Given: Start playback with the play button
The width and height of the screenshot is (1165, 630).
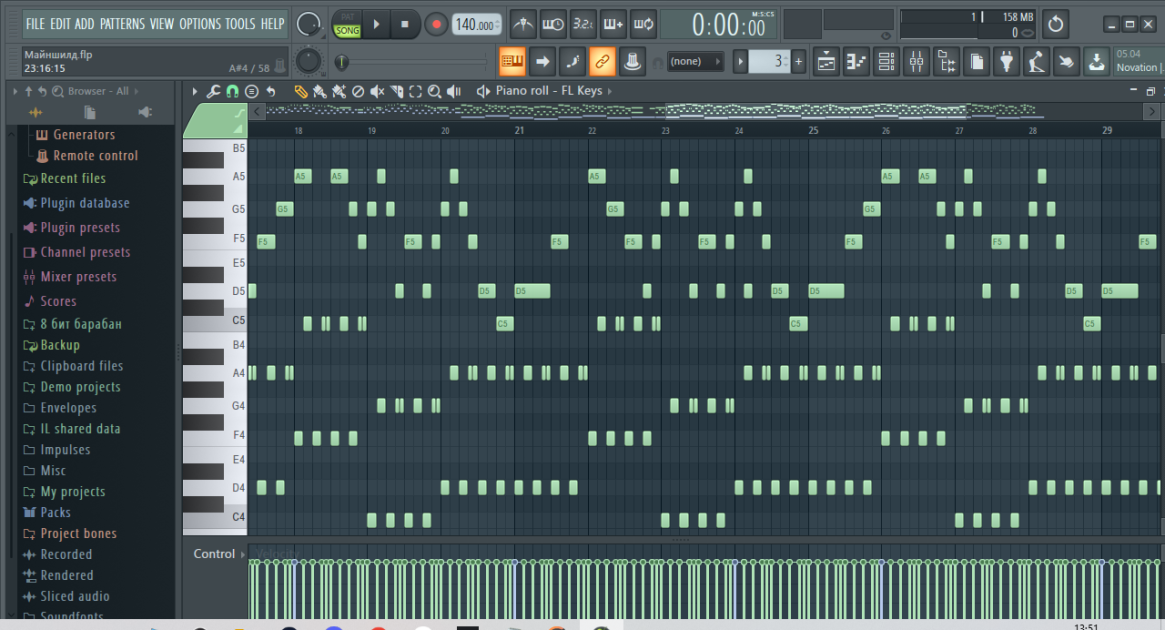Looking at the screenshot, I should tap(377, 25).
